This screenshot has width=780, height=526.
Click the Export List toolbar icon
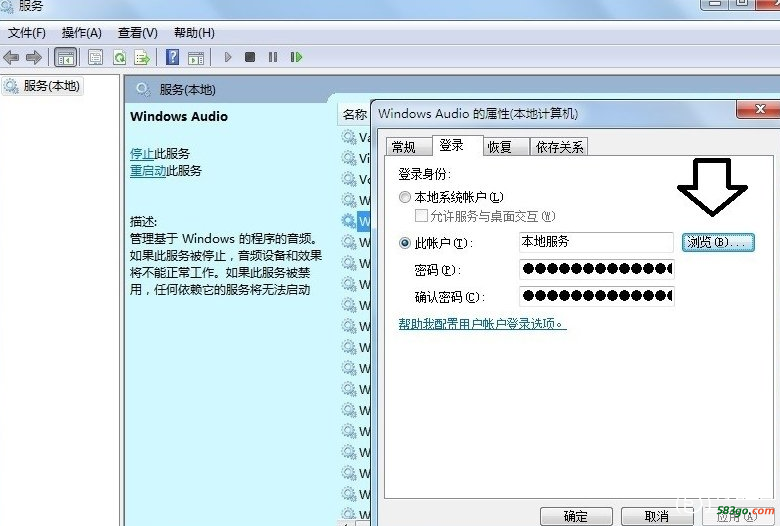[x=142, y=58]
